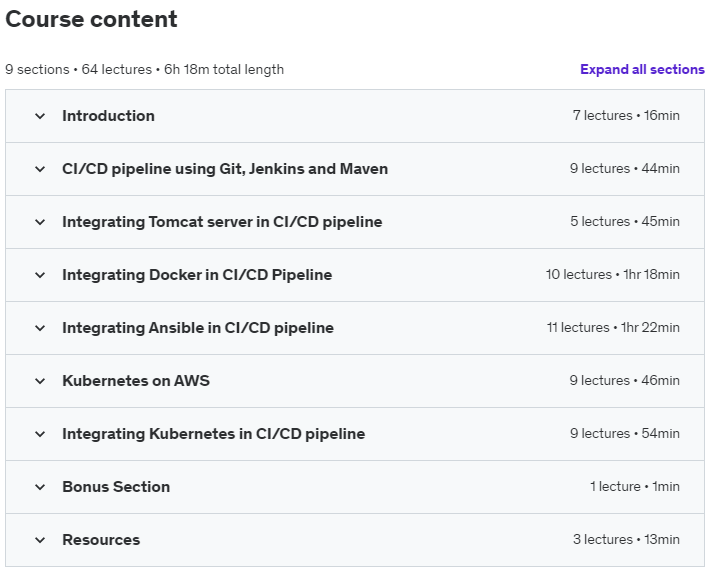Select 'Integrating Docker in CI/CD Pipeline' title

pos(197,275)
